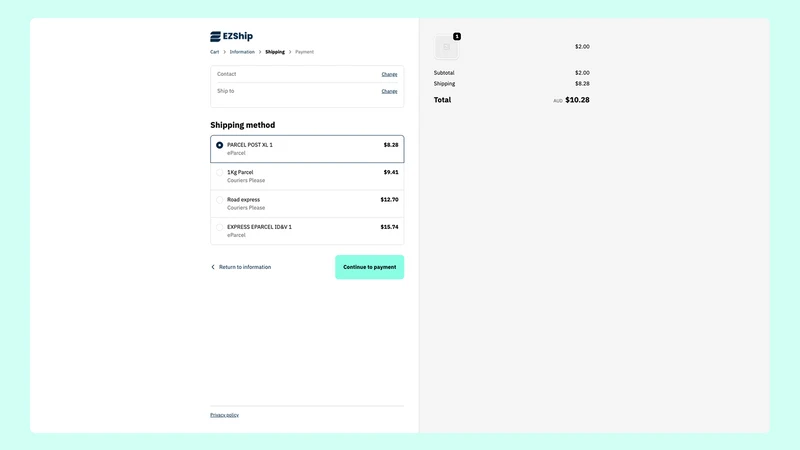The height and width of the screenshot is (450, 800).
Task: Click the $8.28 shipping cost in summary
Action: click(582, 84)
